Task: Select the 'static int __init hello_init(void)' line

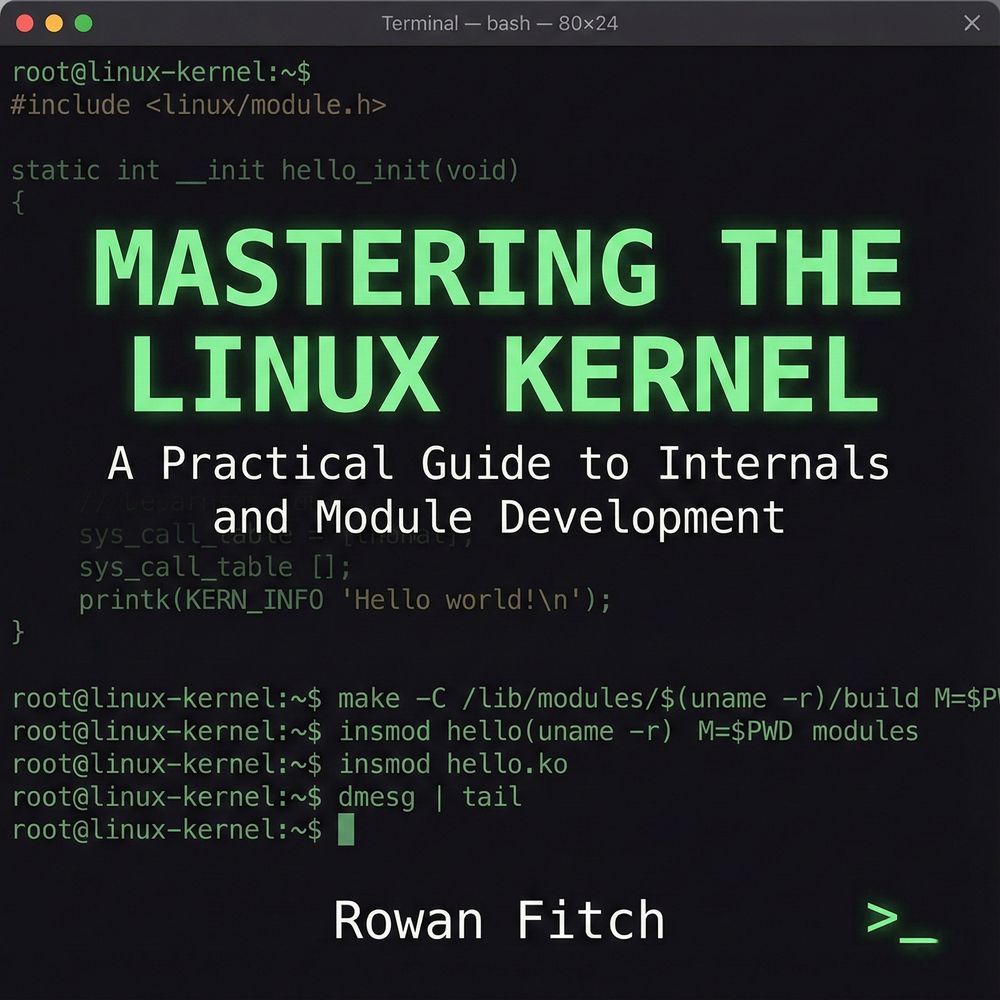Action: point(265,170)
